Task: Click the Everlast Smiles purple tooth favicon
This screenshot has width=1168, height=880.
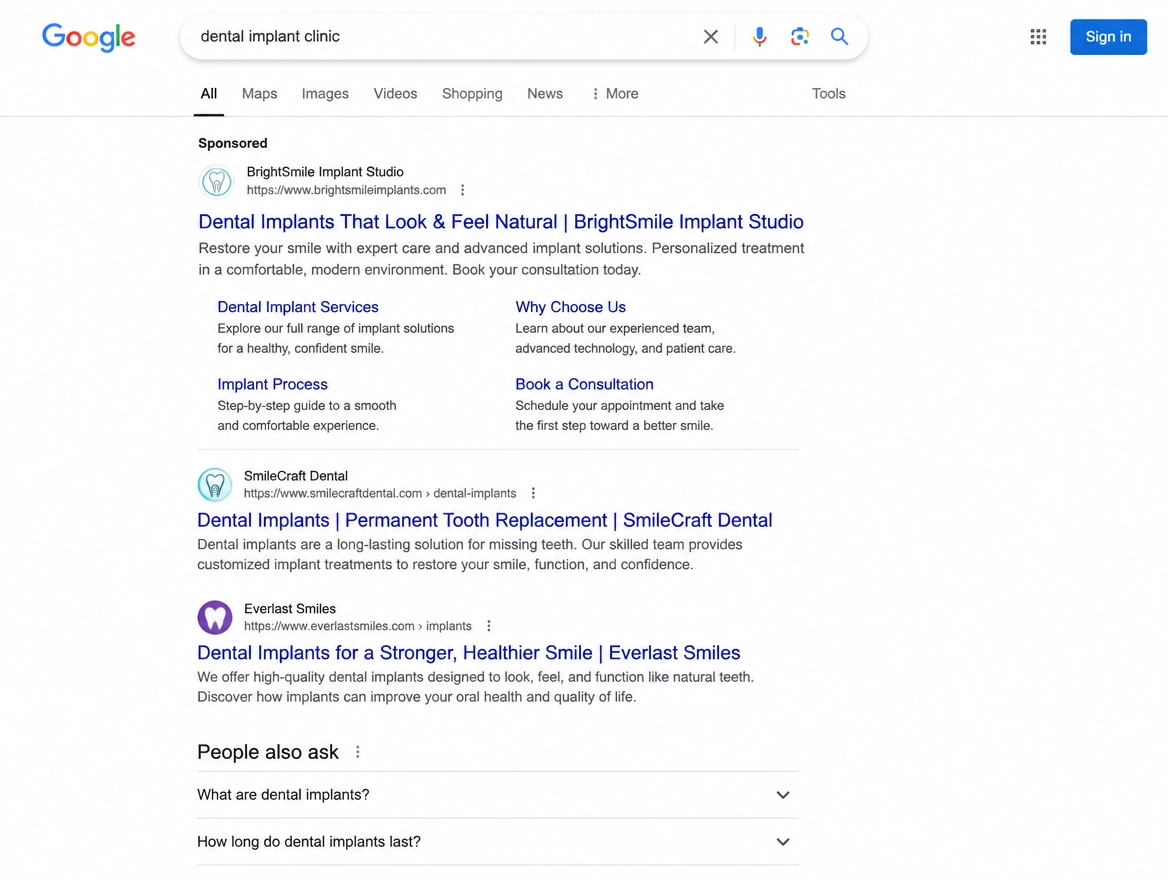Action: pos(215,617)
